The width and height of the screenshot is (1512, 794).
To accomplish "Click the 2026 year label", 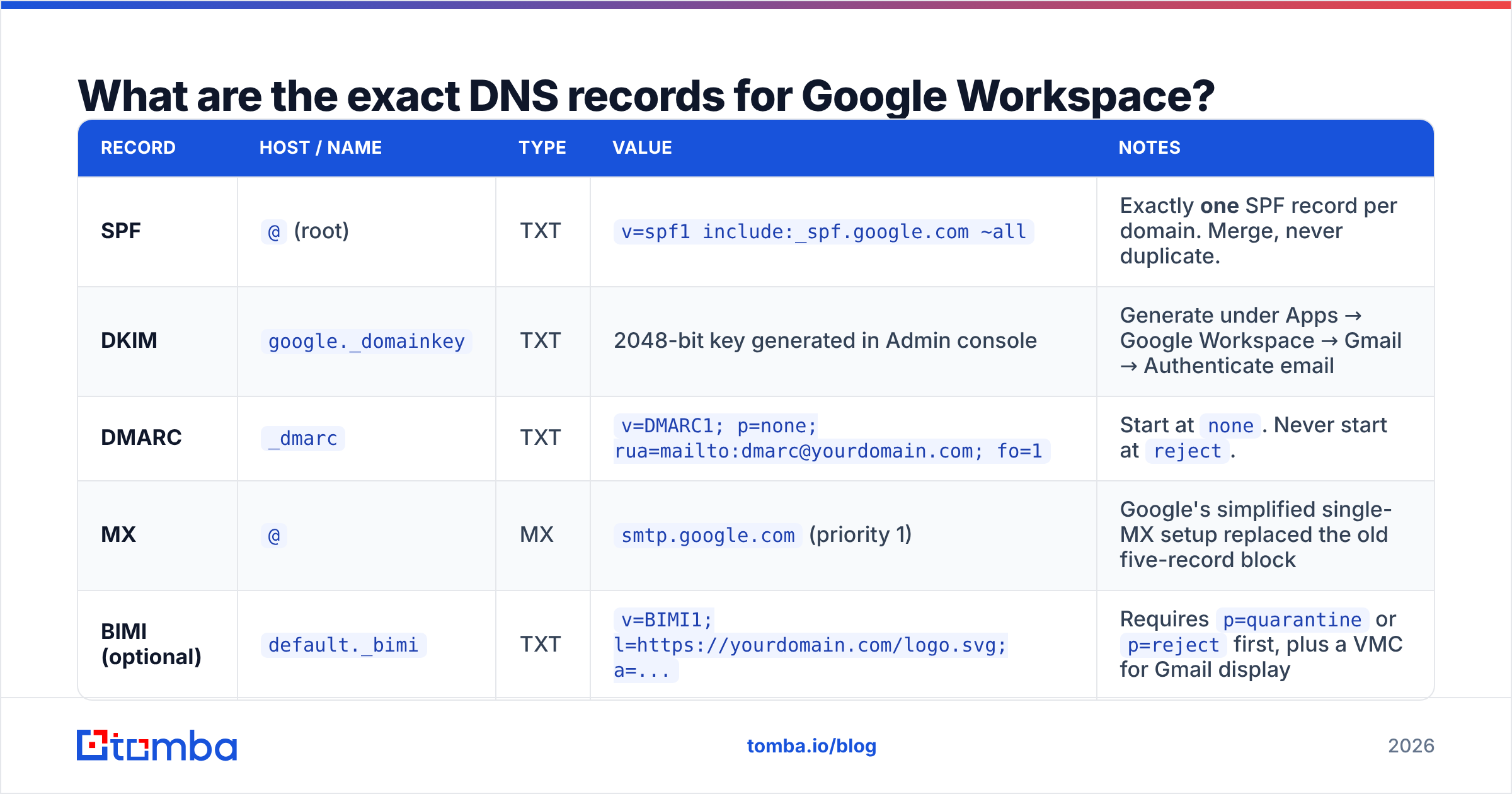I will 1411,746.
